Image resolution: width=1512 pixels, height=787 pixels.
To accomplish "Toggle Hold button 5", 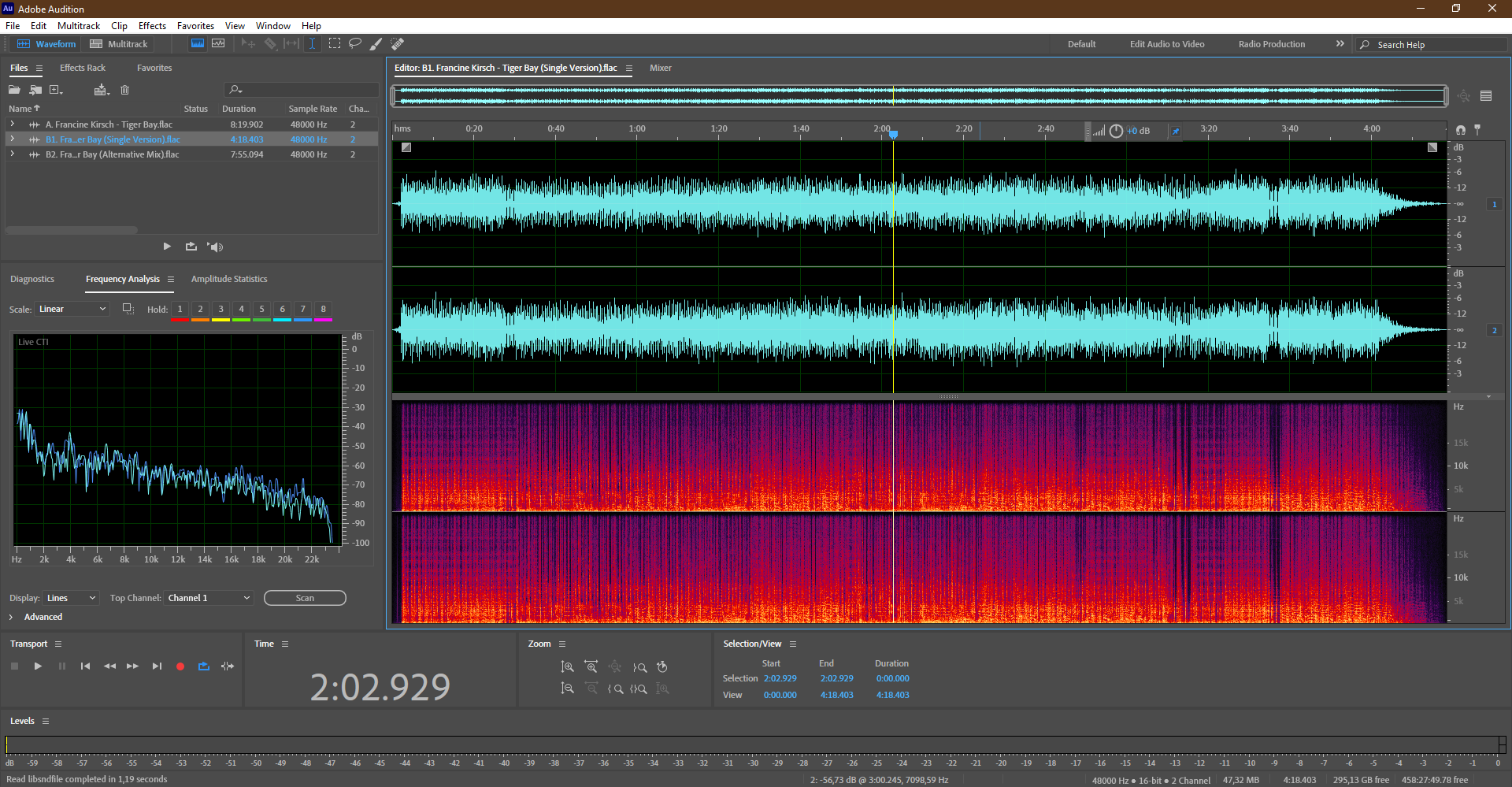I will point(261,310).
